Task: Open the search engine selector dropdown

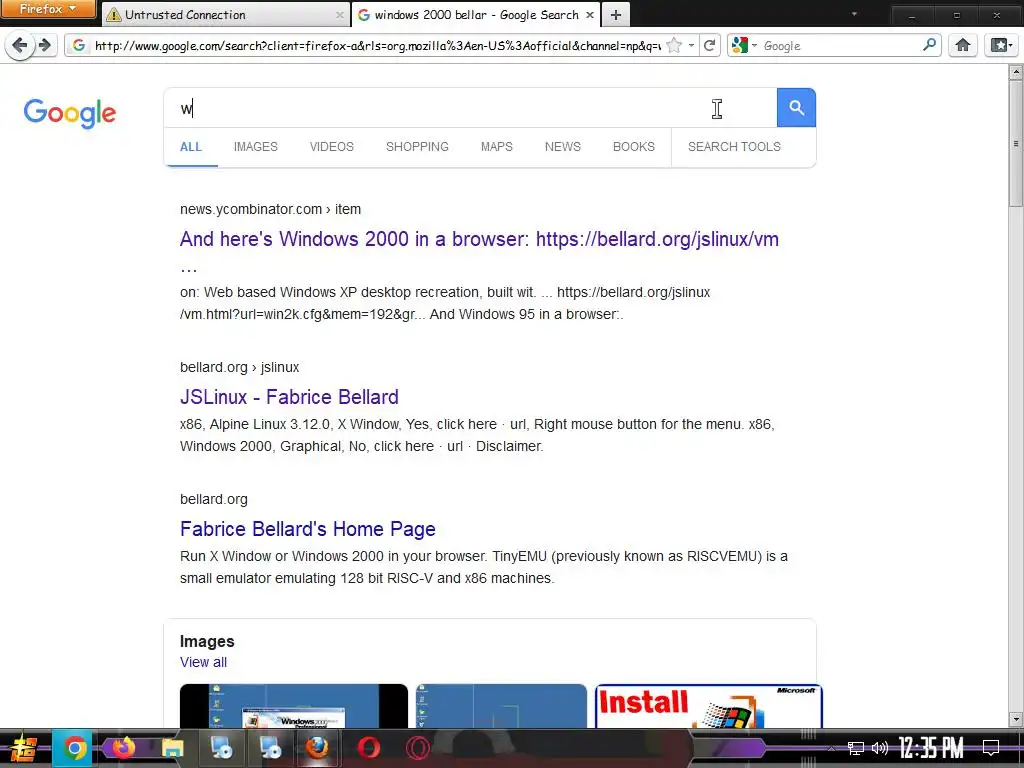Action: (744, 46)
